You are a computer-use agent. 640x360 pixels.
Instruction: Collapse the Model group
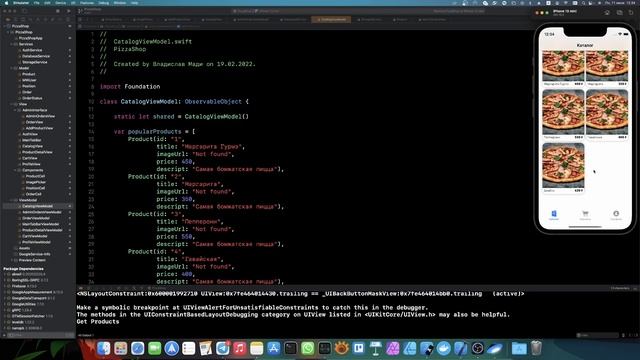point(12,68)
